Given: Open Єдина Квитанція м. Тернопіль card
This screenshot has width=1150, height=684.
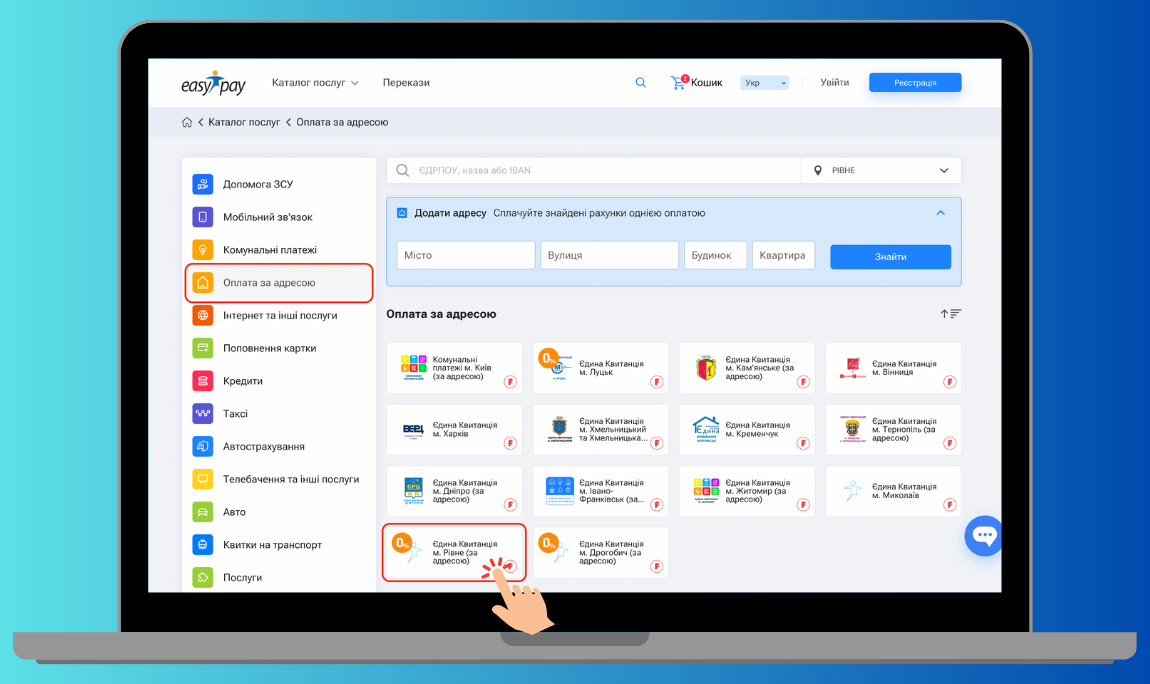Looking at the screenshot, I should point(893,430).
